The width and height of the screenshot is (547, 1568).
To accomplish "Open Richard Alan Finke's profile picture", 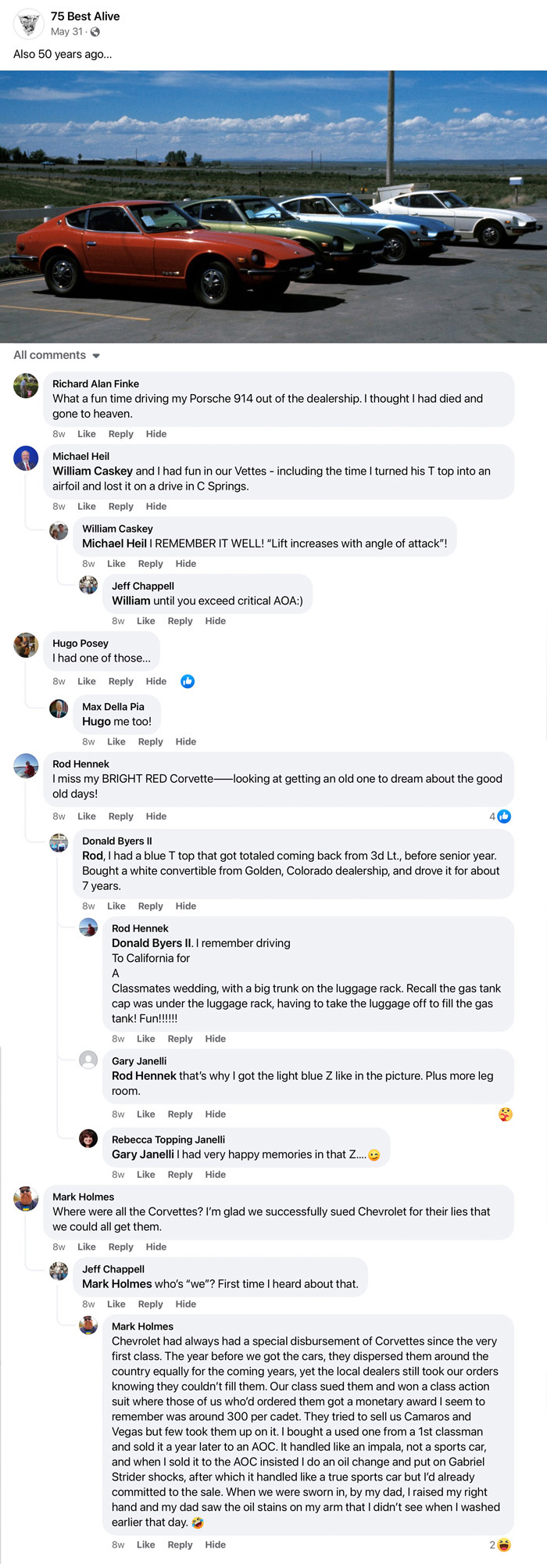I will tap(26, 386).
